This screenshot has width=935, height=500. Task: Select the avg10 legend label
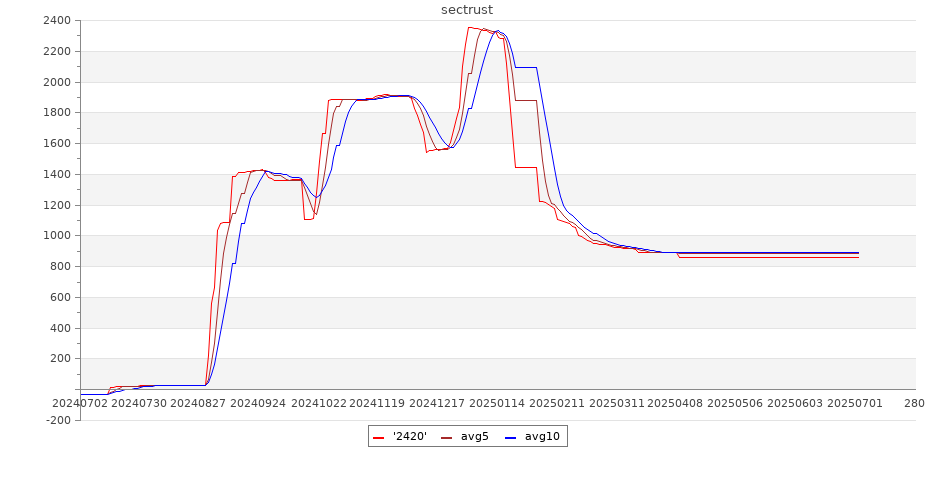coord(542,436)
